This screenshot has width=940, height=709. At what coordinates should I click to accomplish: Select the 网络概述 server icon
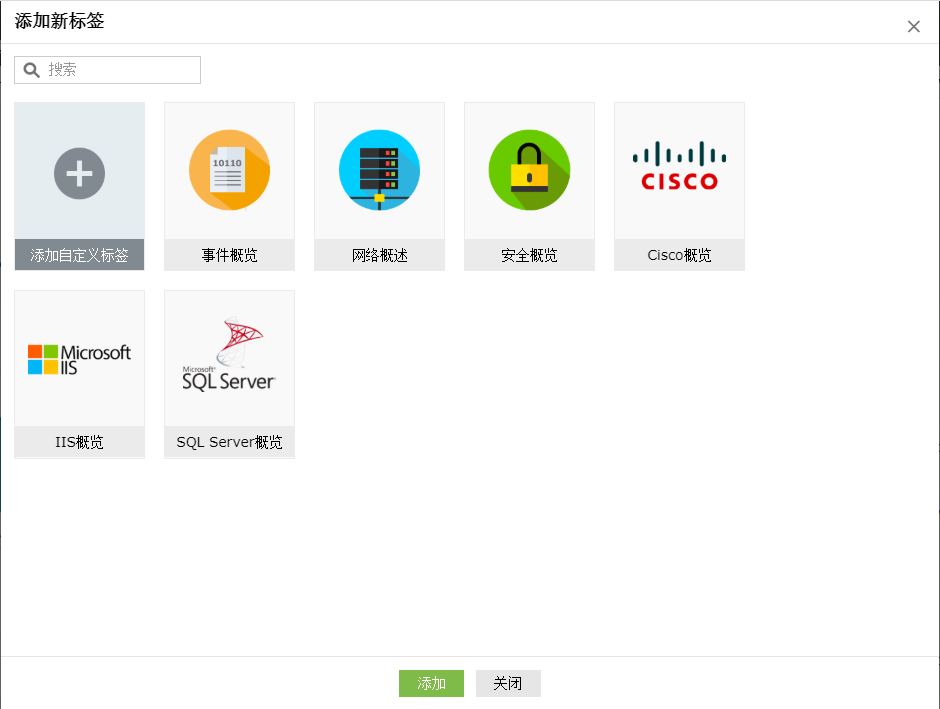click(379, 170)
